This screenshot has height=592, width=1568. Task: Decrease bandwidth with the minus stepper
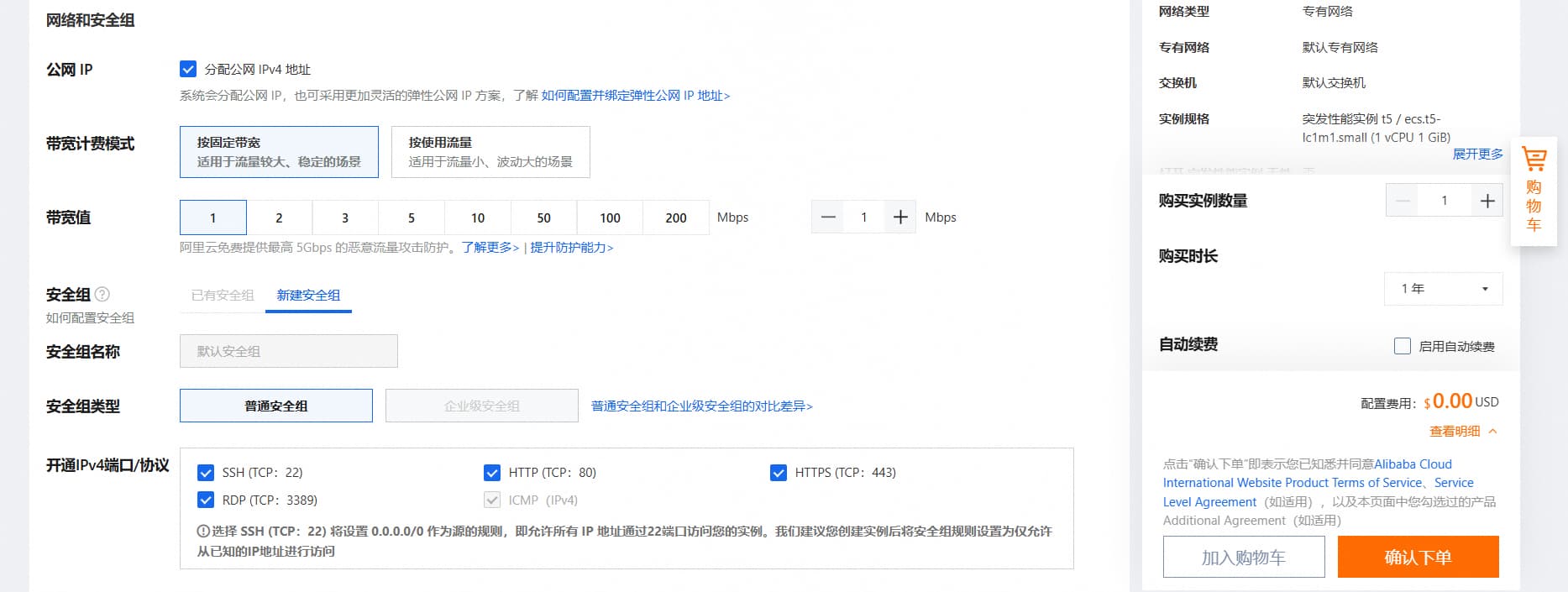click(x=828, y=217)
